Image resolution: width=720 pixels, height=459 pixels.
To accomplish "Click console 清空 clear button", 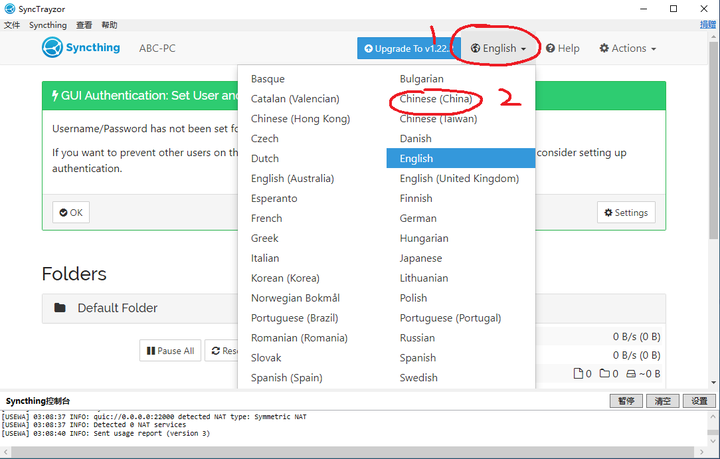I will (663, 401).
